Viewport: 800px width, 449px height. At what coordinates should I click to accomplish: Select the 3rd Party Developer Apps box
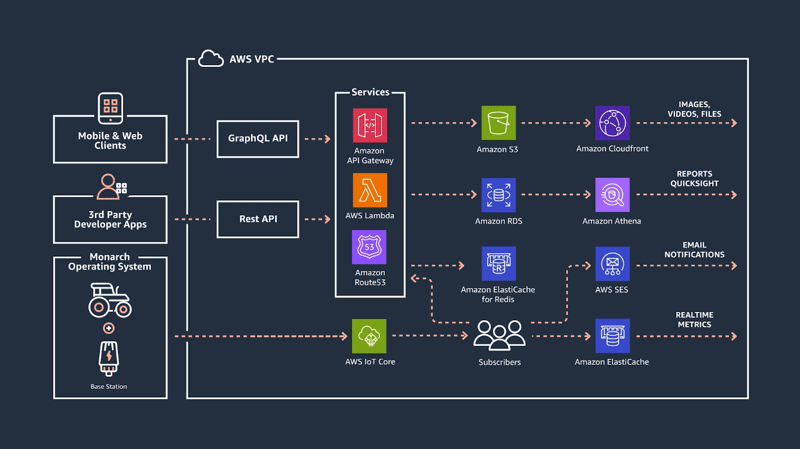pyautogui.click(x=110, y=219)
